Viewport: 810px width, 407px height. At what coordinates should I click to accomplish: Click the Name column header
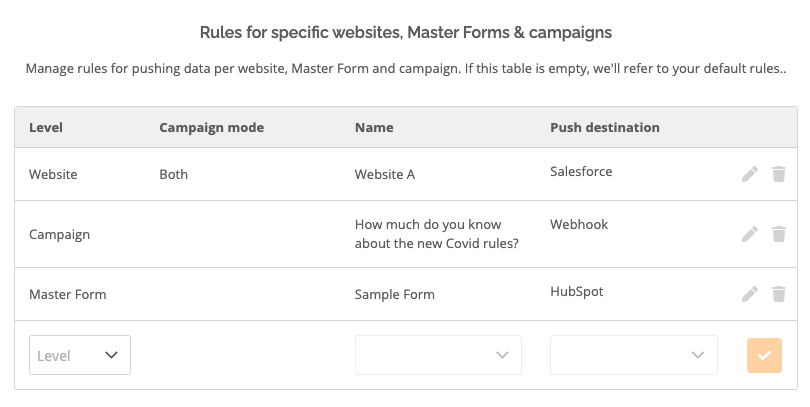374,128
